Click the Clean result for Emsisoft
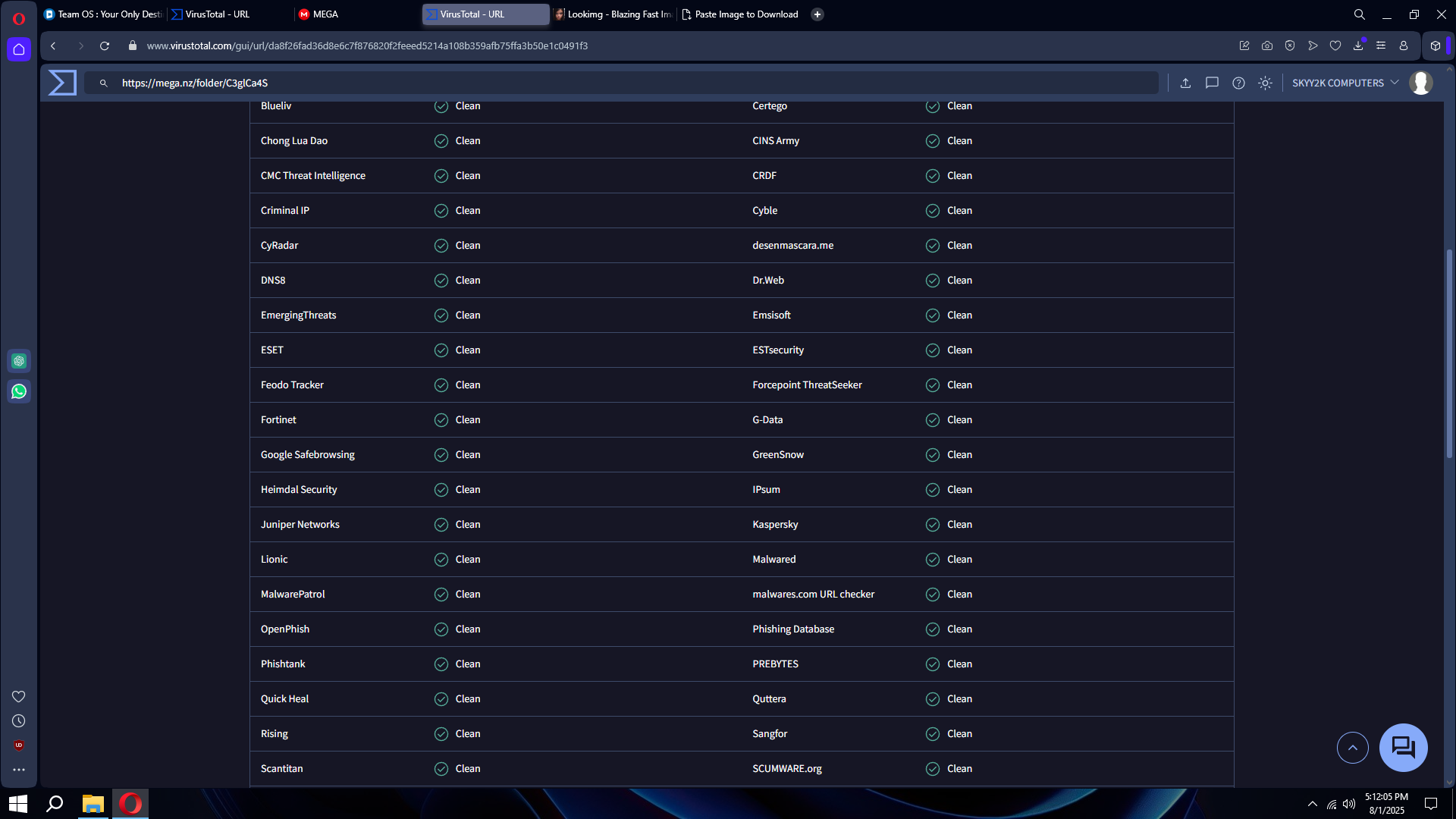This screenshot has width=1456, height=819. pos(959,315)
